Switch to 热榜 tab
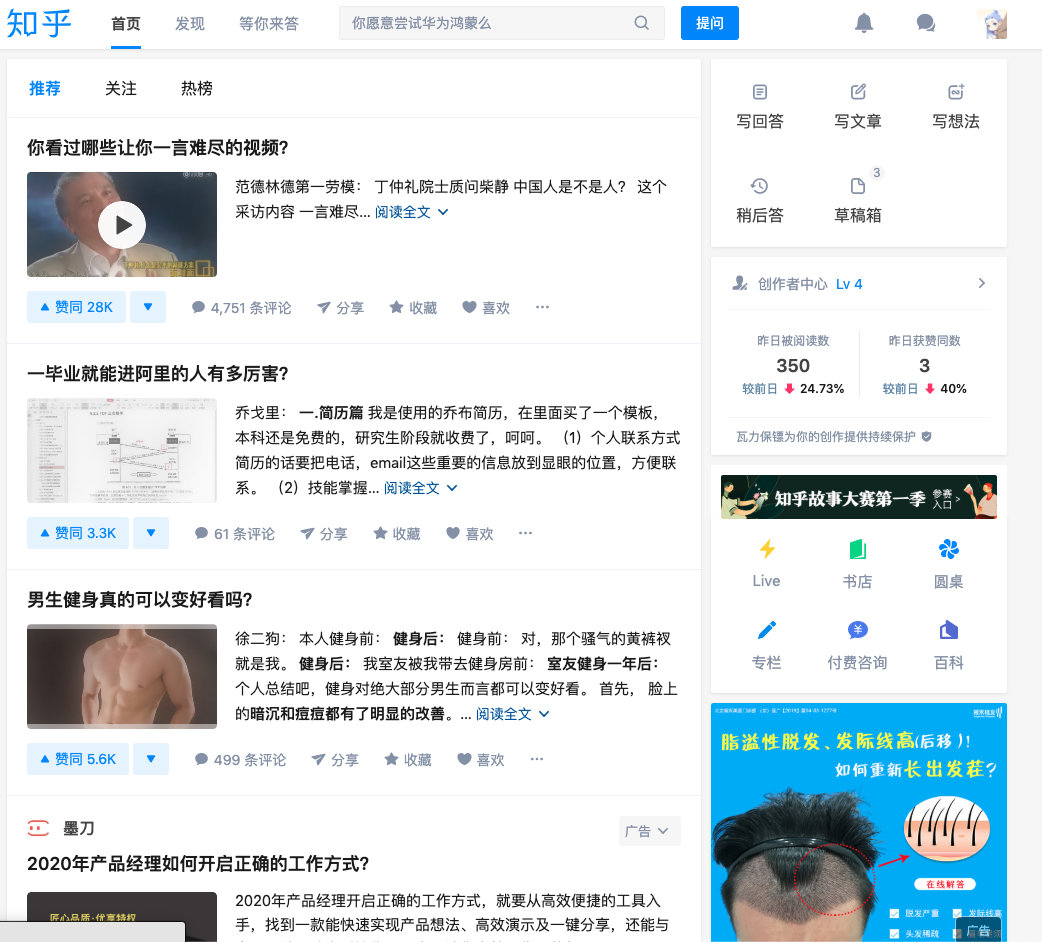1042x942 pixels. pos(197,88)
